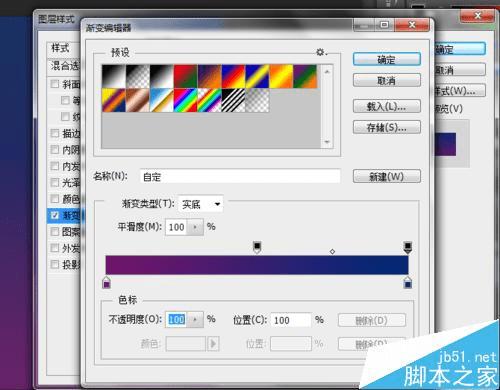Viewport: 500px width, 390px height.
Task: Select the opaque rainbow spectrum gradient preset
Action: 186,100
